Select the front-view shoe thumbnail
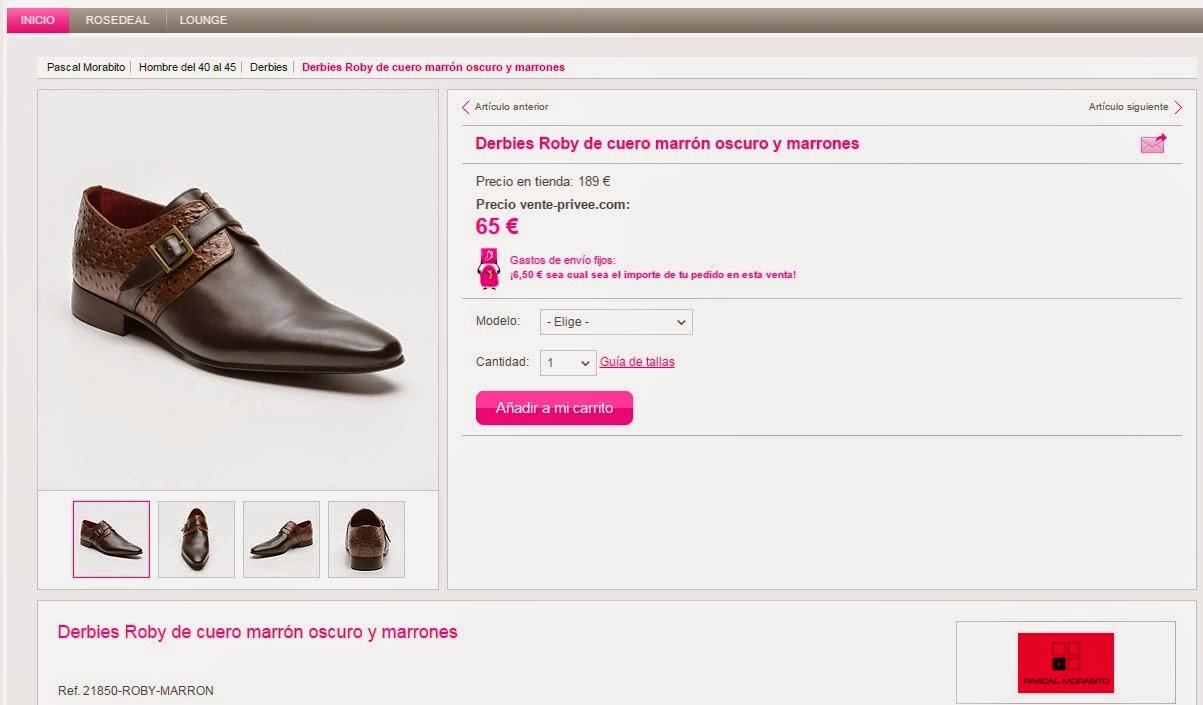 [196, 539]
